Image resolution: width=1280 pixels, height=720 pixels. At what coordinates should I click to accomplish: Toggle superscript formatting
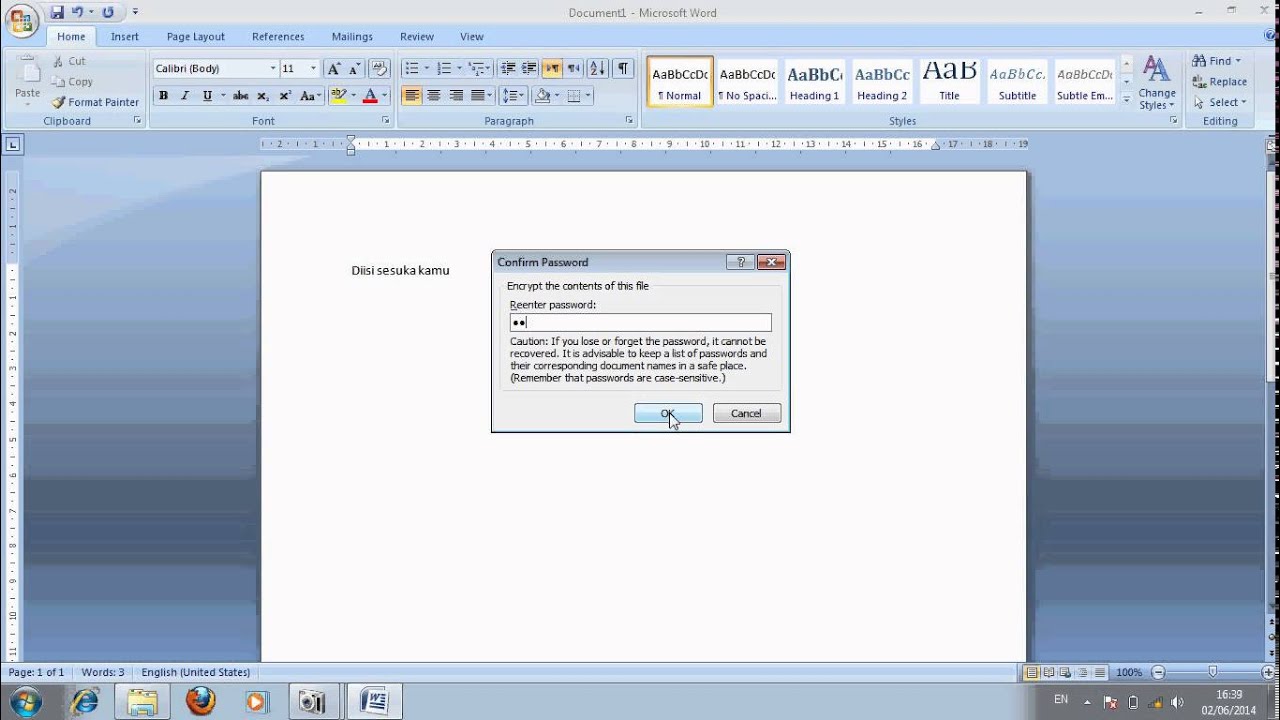point(285,96)
